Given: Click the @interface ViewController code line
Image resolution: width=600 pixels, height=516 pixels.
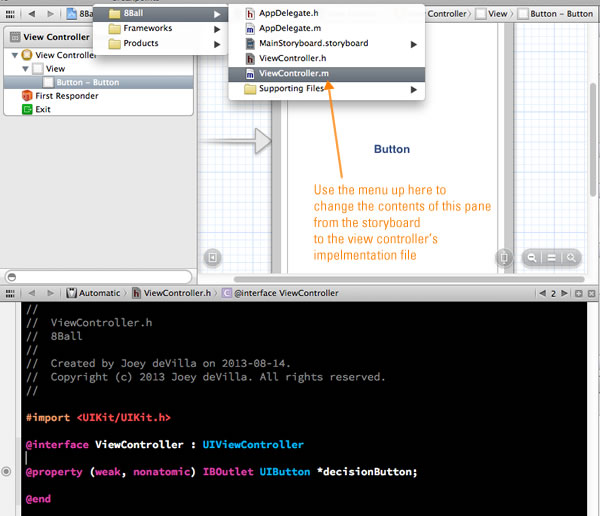Looking at the screenshot, I should 165,445.
